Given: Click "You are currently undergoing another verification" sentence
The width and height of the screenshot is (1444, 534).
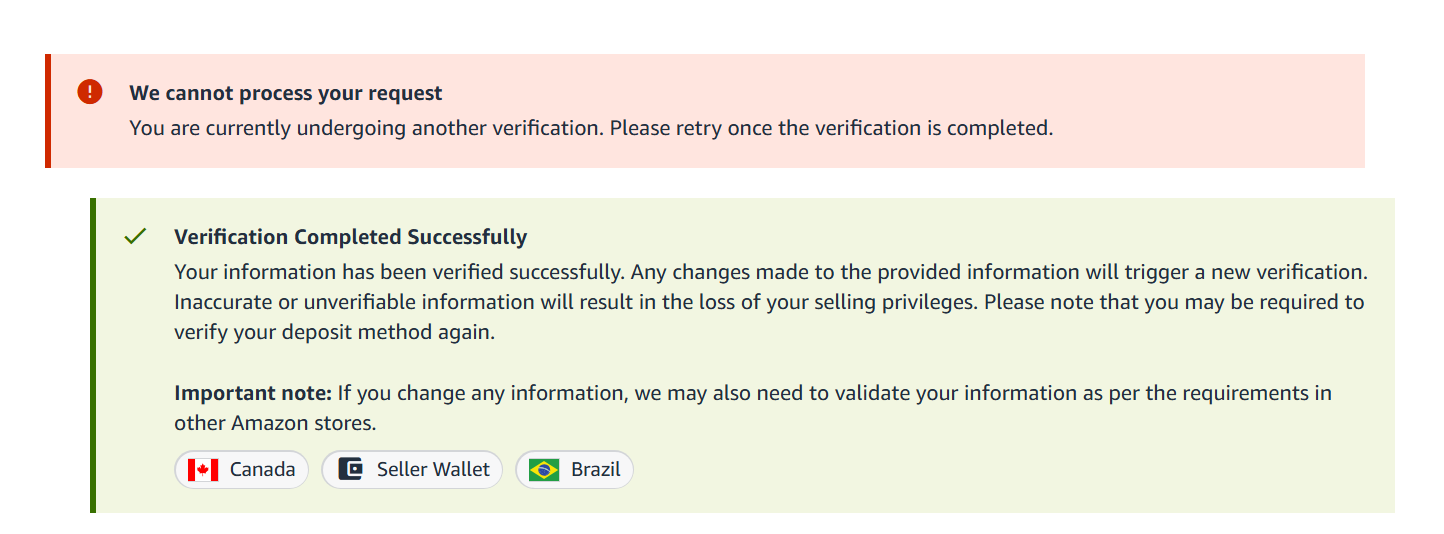Looking at the screenshot, I should [x=367, y=129].
